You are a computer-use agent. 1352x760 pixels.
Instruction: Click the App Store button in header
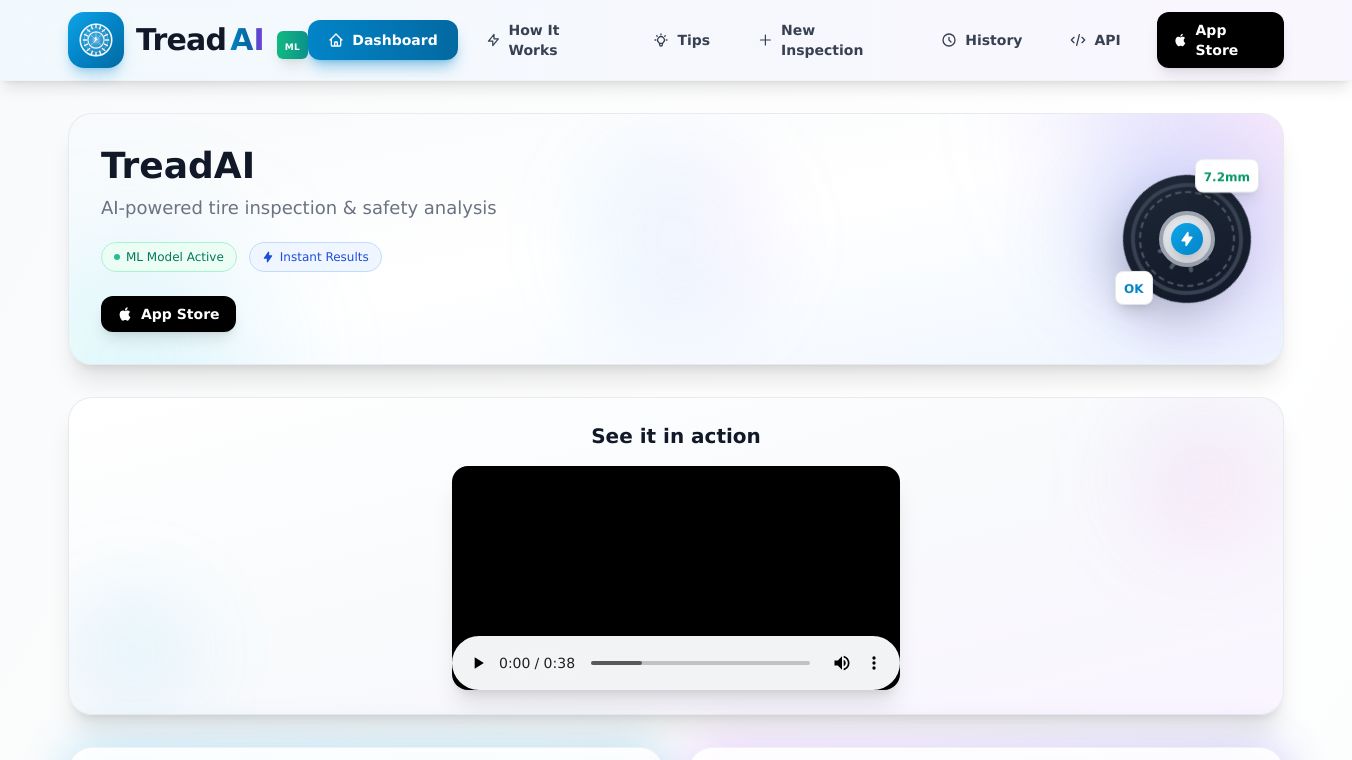point(1220,40)
